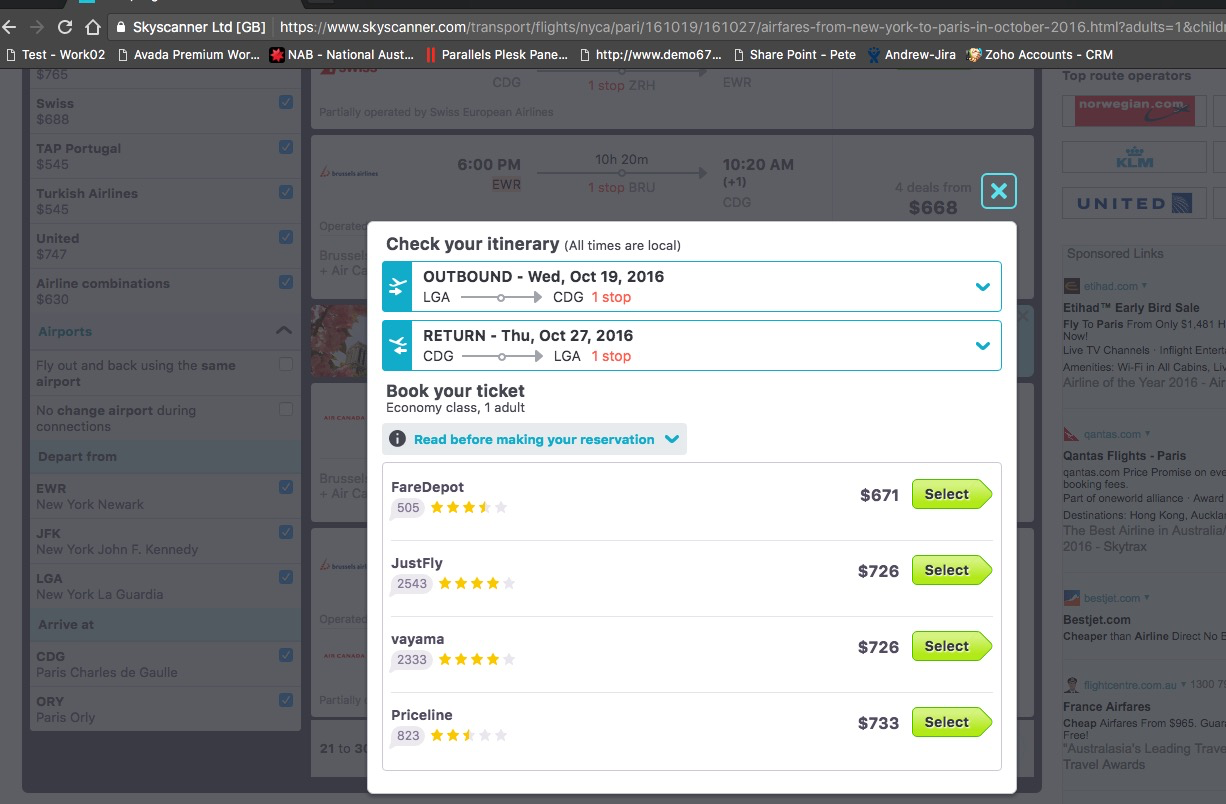This screenshot has height=804, width=1226.
Task: Uncheck ORY Paris Orly arrival airport
Action: tap(286, 700)
